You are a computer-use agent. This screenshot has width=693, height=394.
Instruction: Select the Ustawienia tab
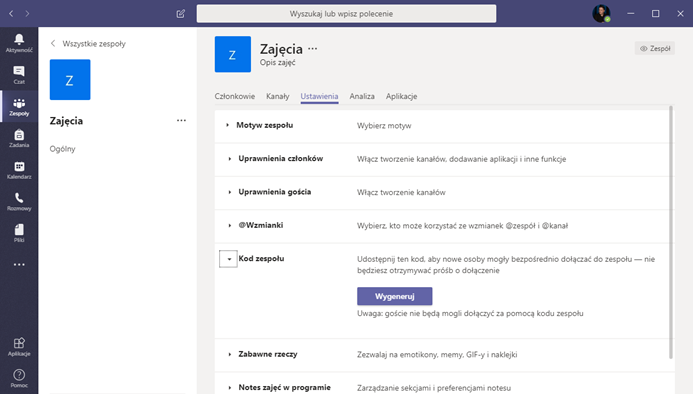(x=319, y=96)
